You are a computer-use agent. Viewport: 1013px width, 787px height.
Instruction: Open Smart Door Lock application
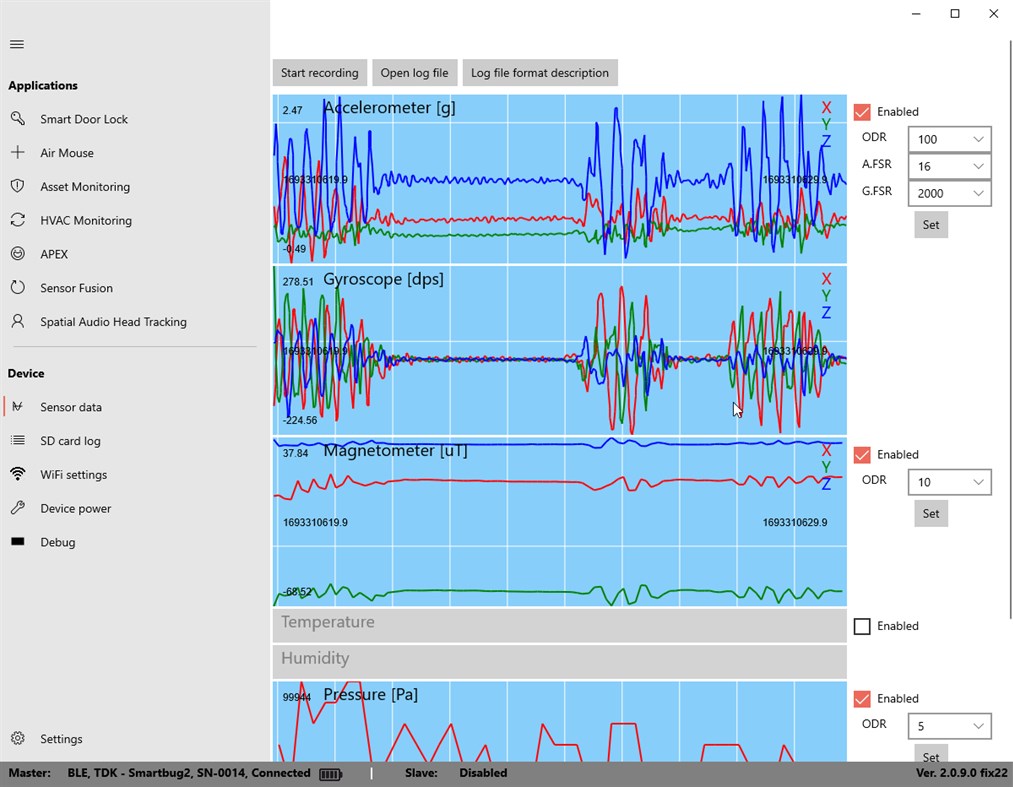click(84, 119)
